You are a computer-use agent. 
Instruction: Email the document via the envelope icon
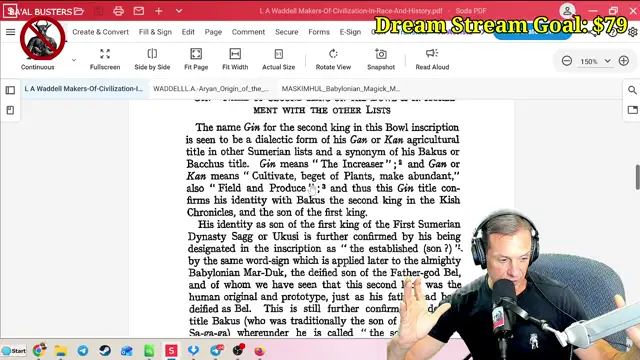point(139,11)
